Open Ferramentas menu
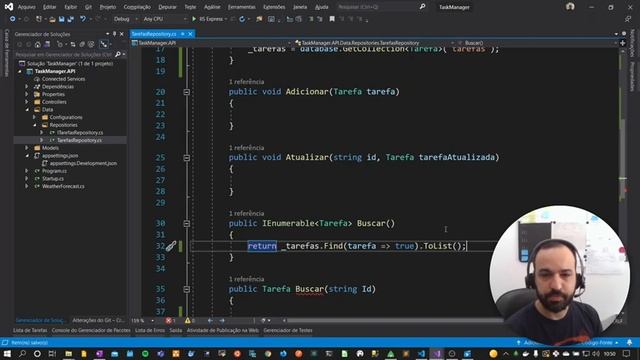 (x=242, y=7)
